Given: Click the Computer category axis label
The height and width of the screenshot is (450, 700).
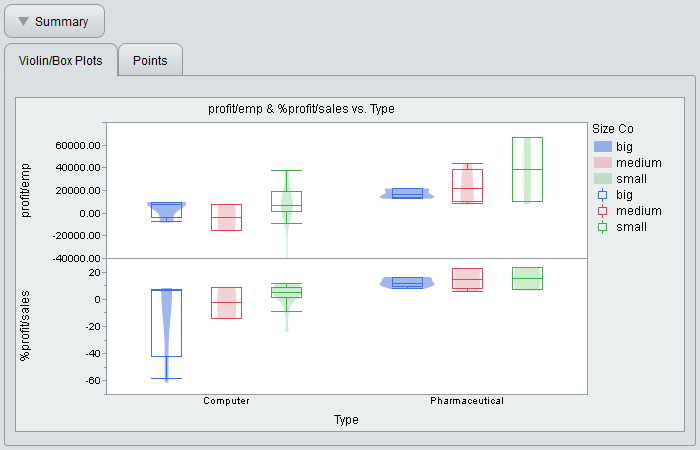Looking at the screenshot, I should click(x=226, y=401).
